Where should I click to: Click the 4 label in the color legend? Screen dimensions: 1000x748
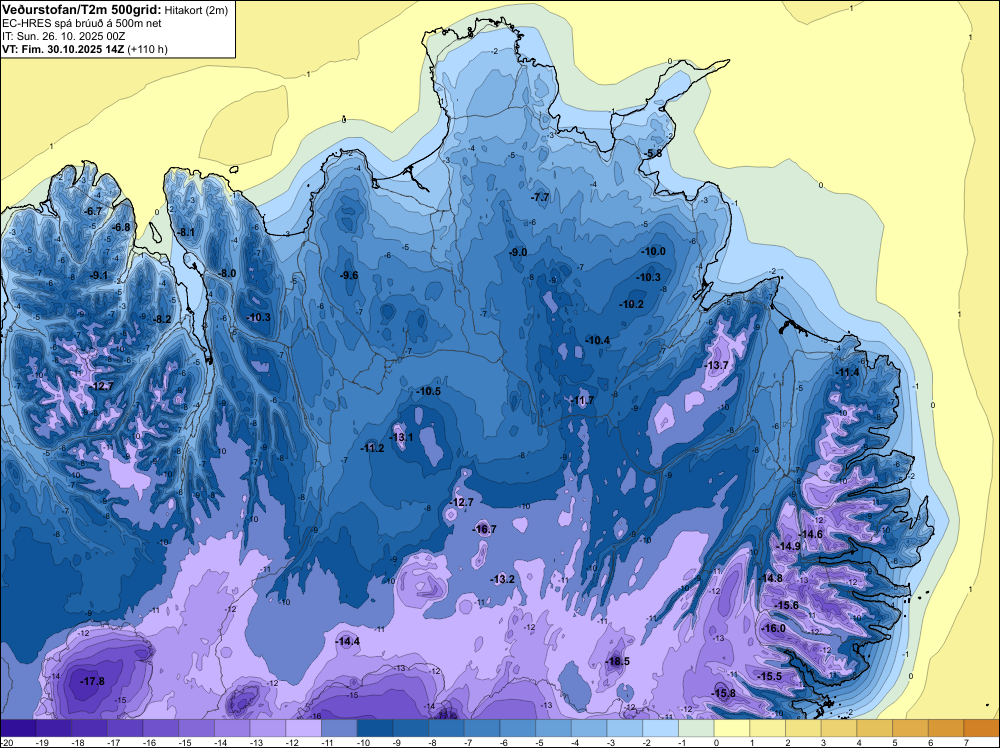pyautogui.click(x=859, y=743)
